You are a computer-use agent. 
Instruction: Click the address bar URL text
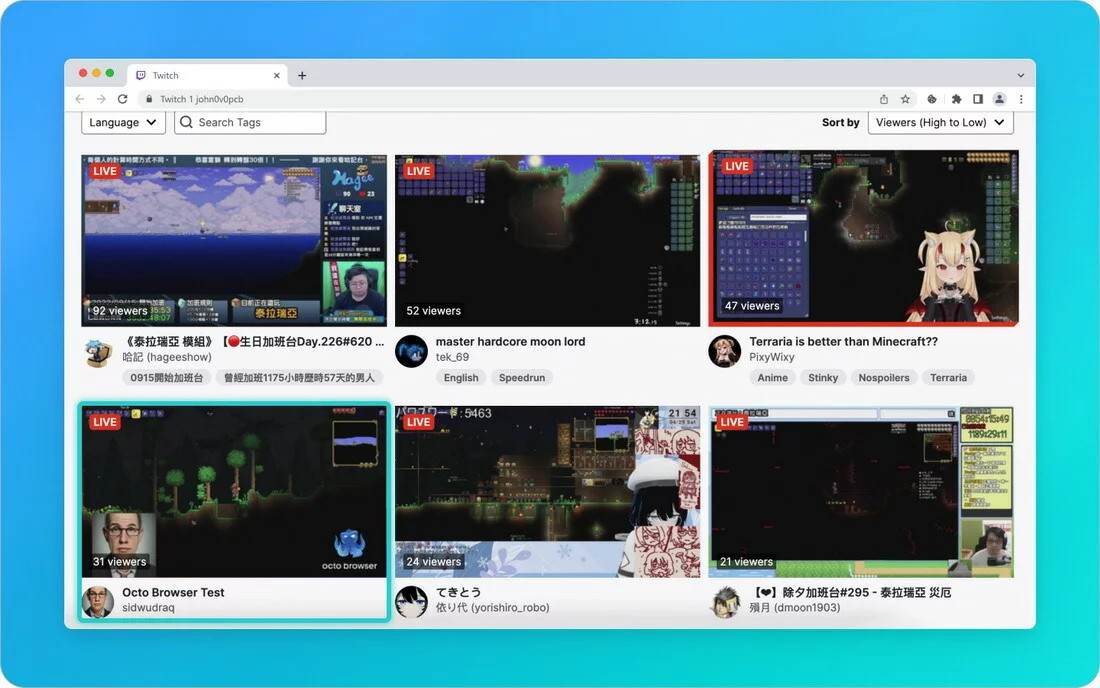click(x=201, y=99)
